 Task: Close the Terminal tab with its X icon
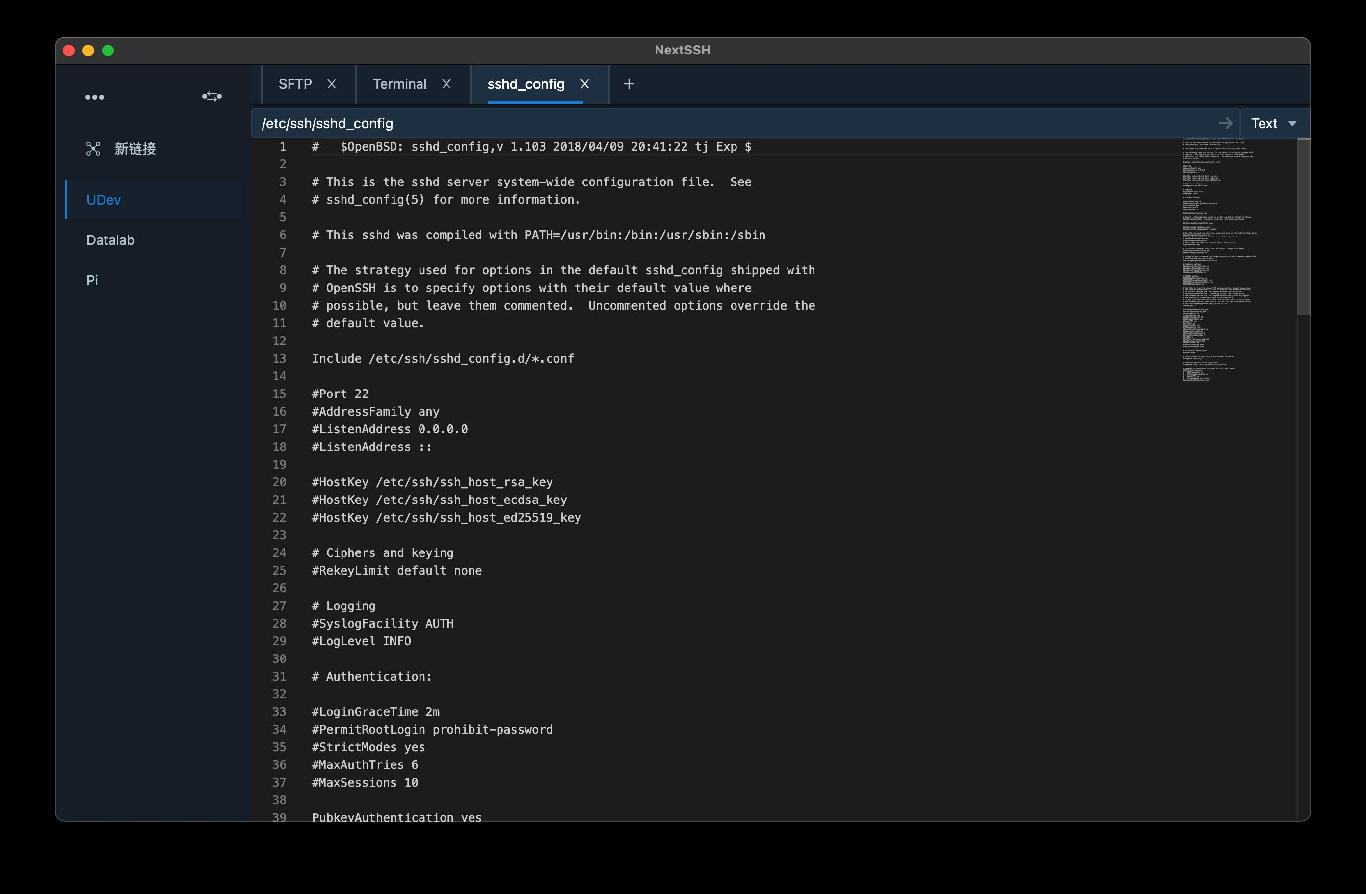tap(447, 84)
